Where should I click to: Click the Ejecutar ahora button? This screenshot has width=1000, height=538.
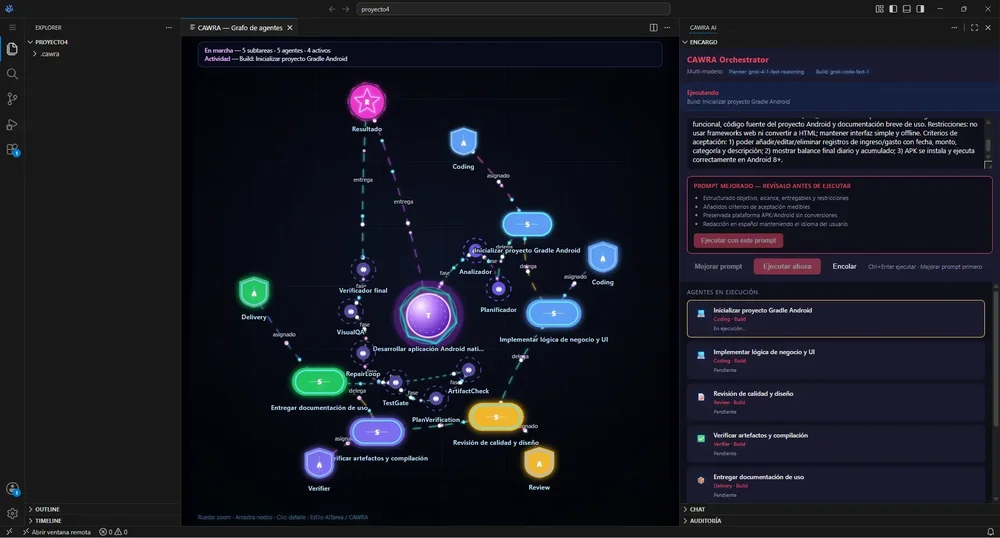click(787, 266)
